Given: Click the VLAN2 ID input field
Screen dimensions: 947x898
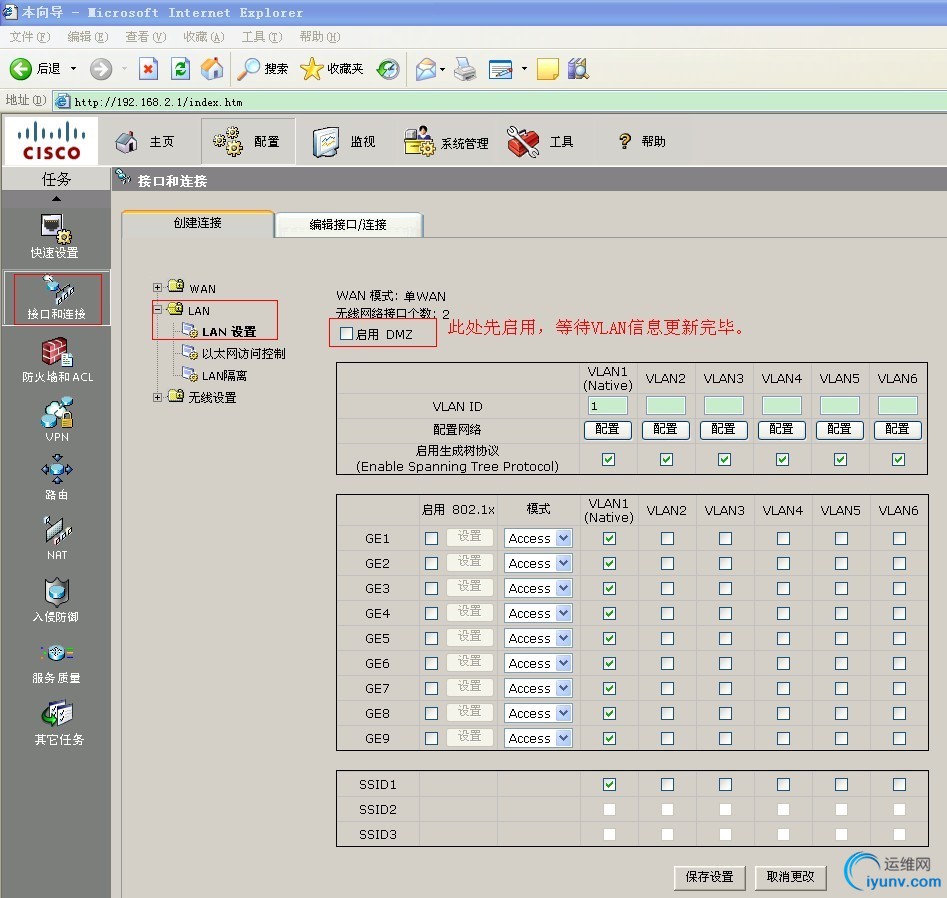Looking at the screenshot, I should [x=665, y=406].
